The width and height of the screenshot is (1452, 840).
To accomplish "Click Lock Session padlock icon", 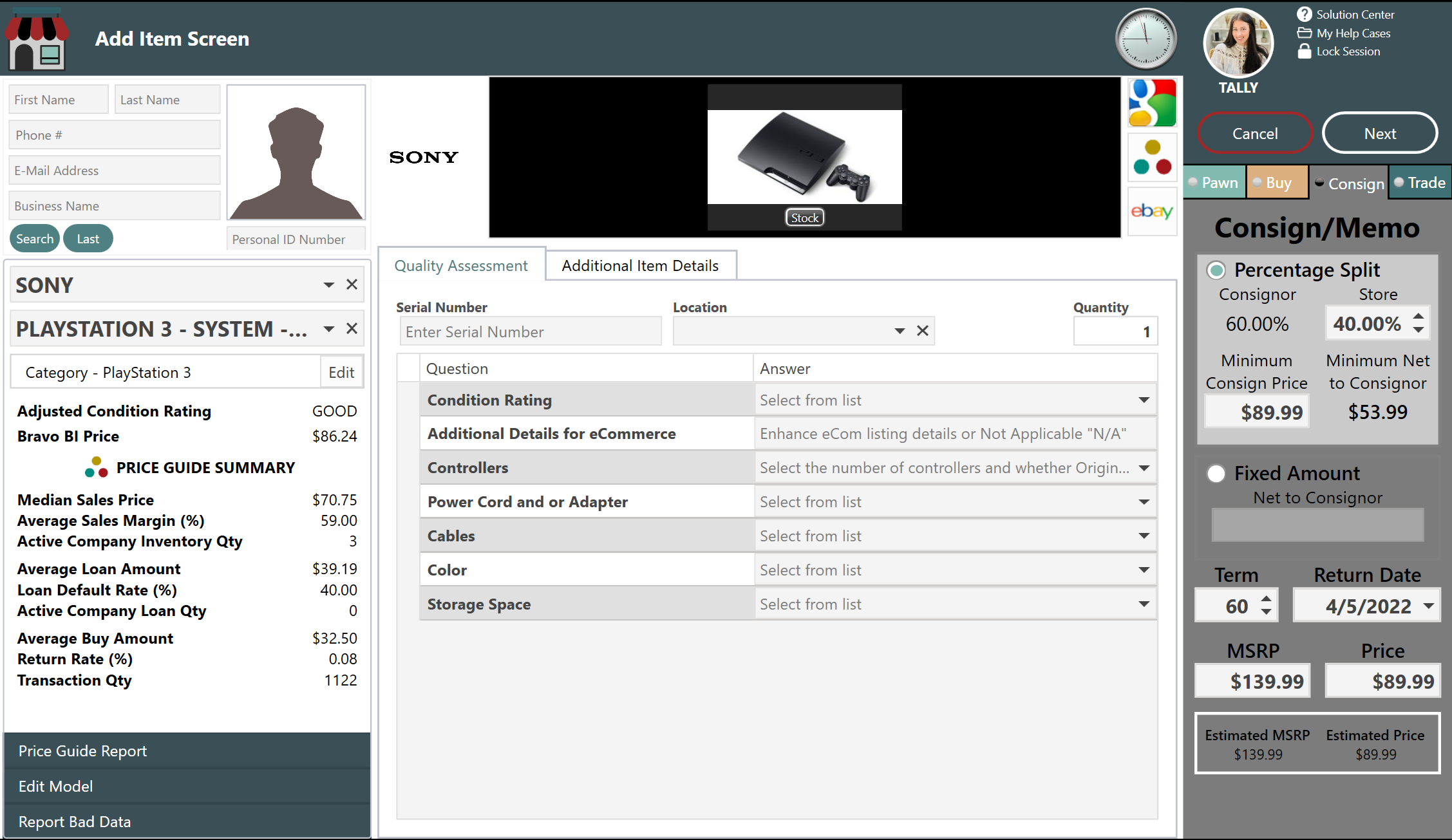I will [x=1304, y=51].
